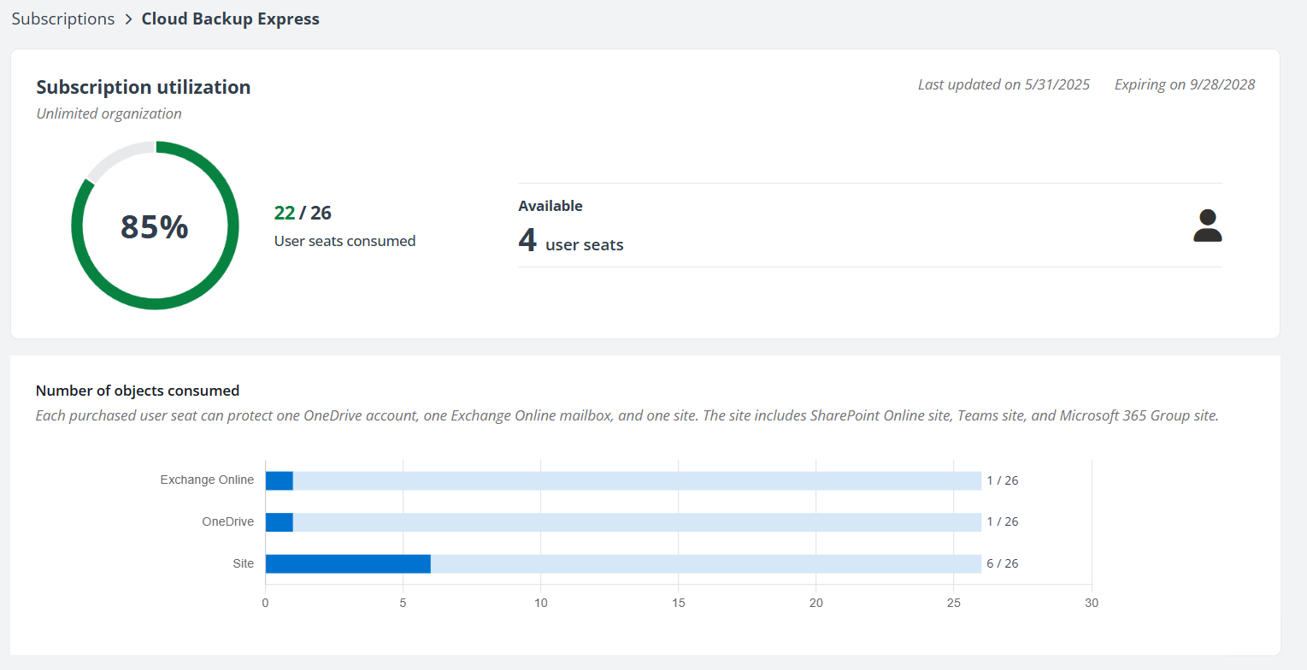The height and width of the screenshot is (670, 1307).
Task: Click the 85% utilization donut chart
Action: pos(155,227)
